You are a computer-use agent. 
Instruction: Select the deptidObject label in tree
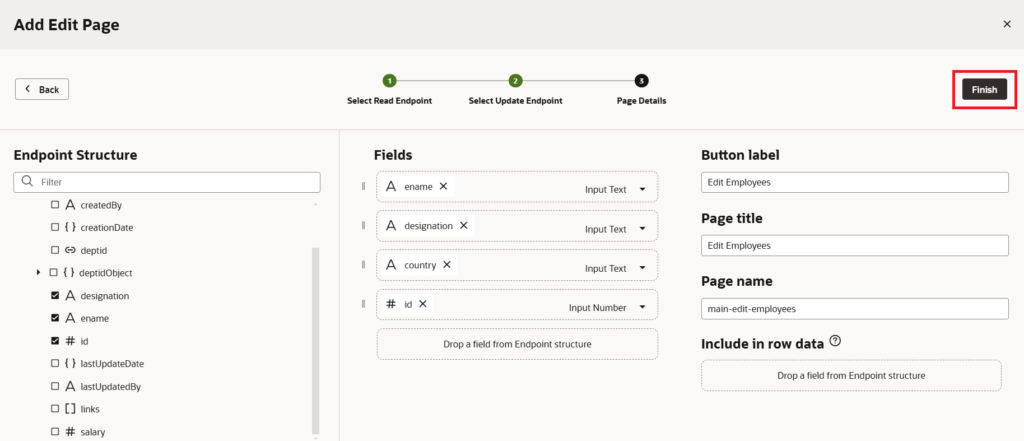(106, 272)
